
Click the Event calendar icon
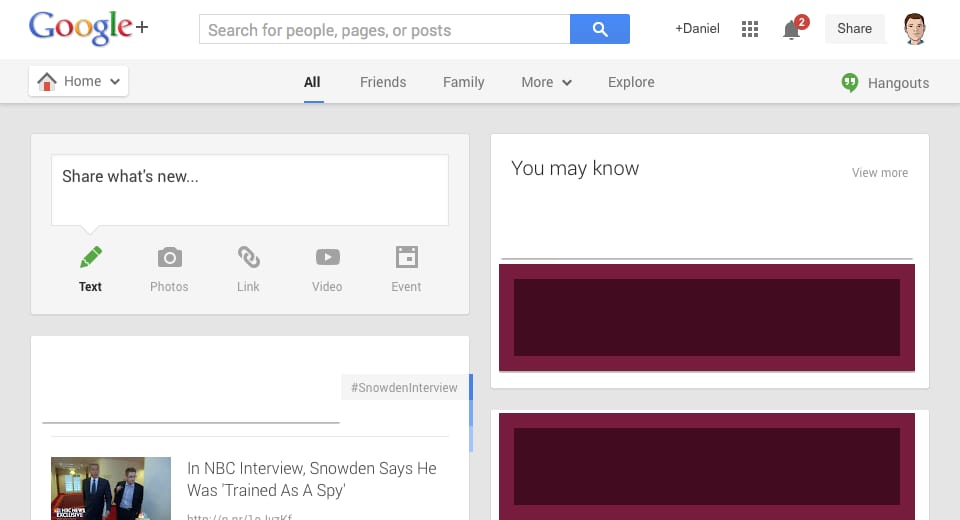click(407, 257)
